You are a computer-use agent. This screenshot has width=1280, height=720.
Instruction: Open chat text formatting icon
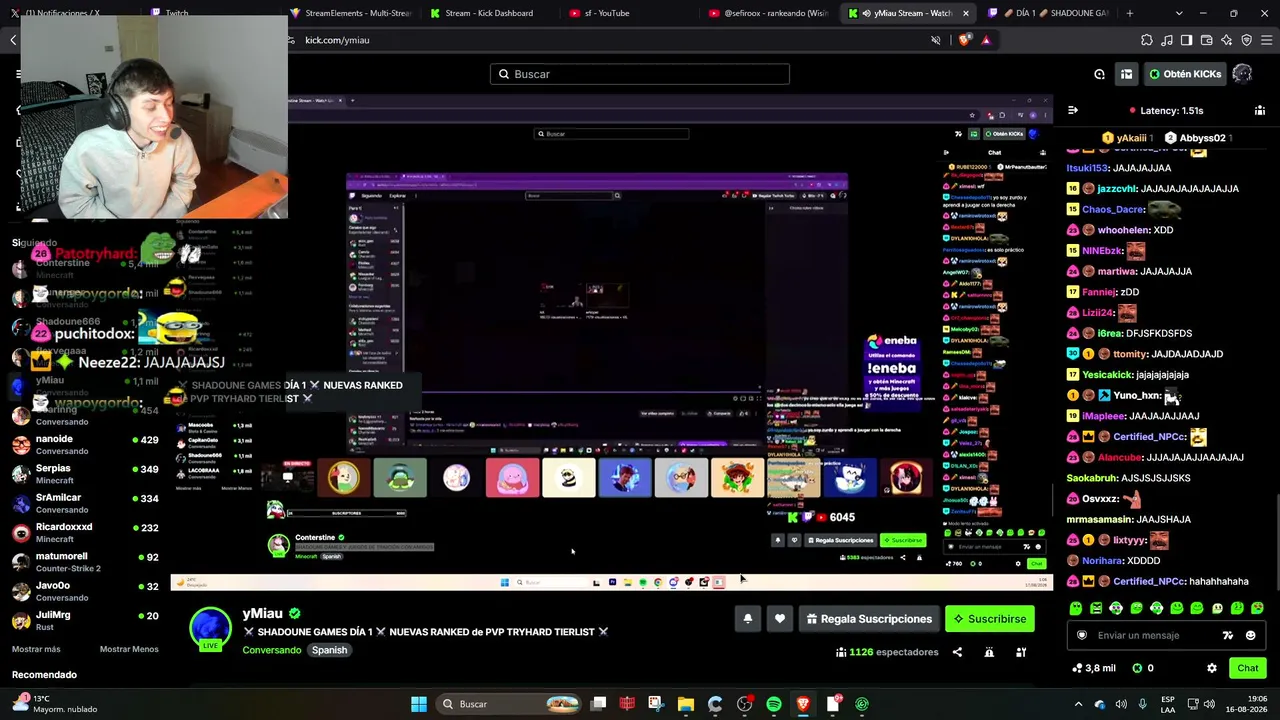tap(1228, 635)
